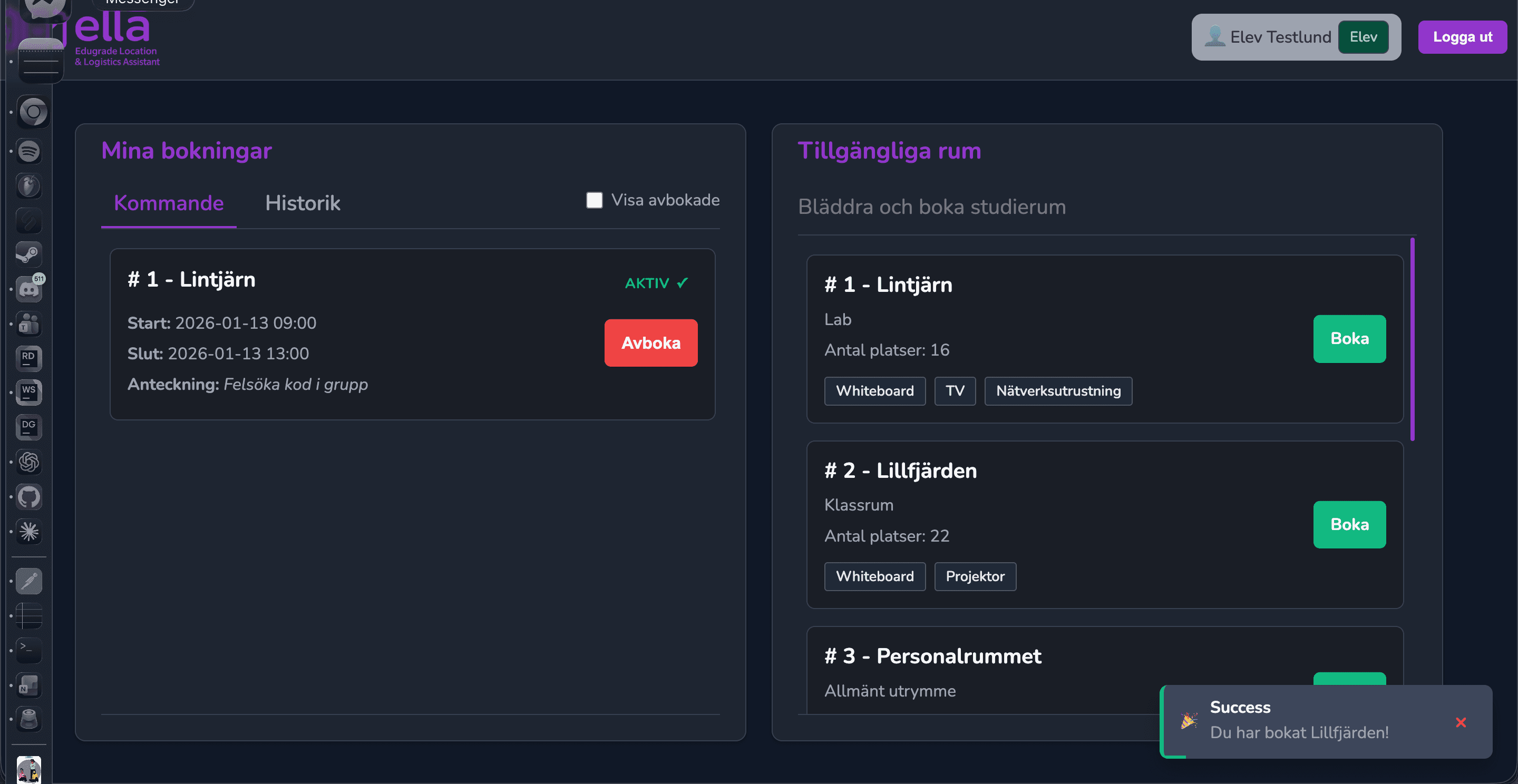The height and width of the screenshot is (784, 1518).
Task: Open Spotify from the dock
Action: coord(29,151)
